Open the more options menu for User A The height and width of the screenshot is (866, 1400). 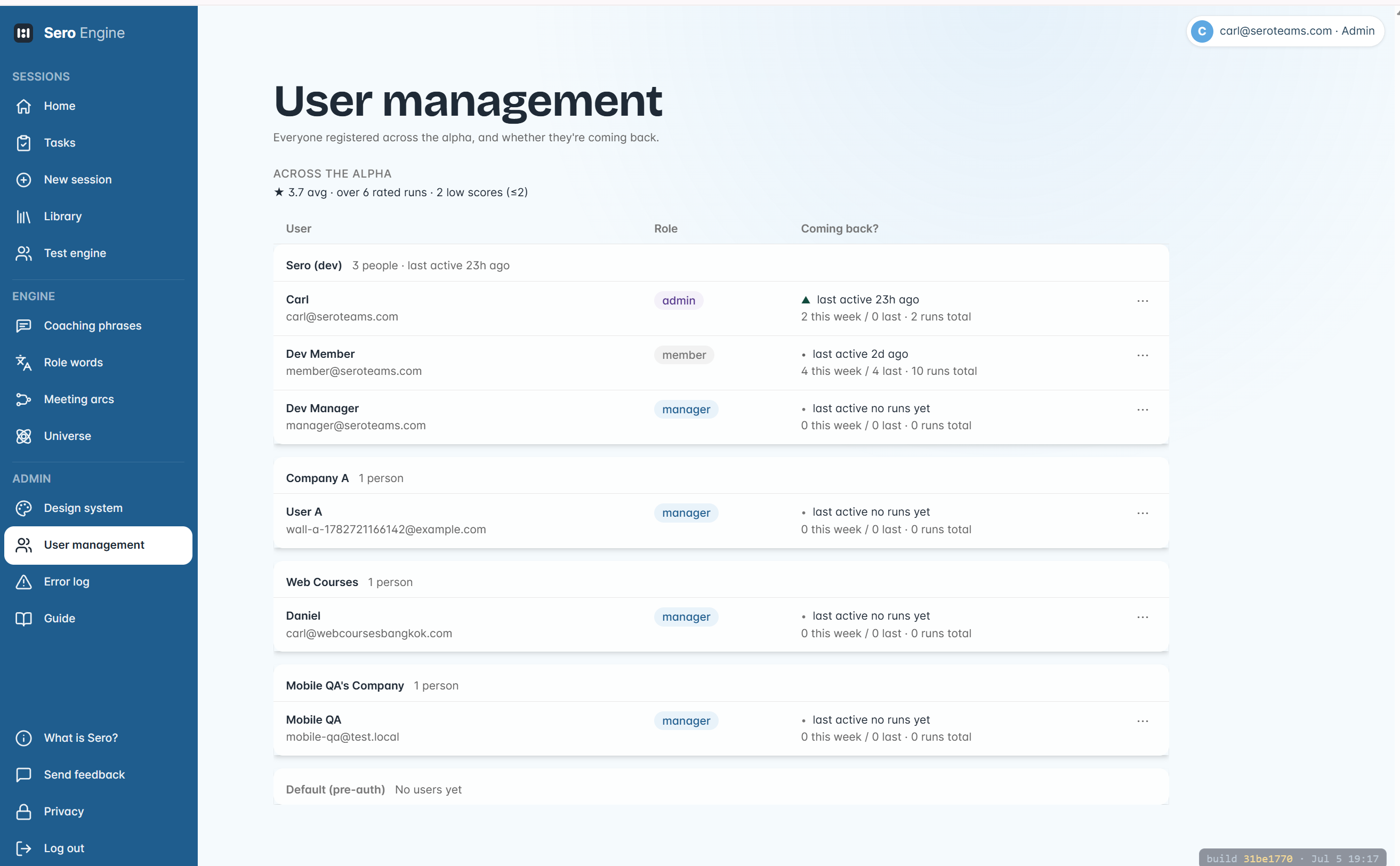click(x=1142, y=513)
